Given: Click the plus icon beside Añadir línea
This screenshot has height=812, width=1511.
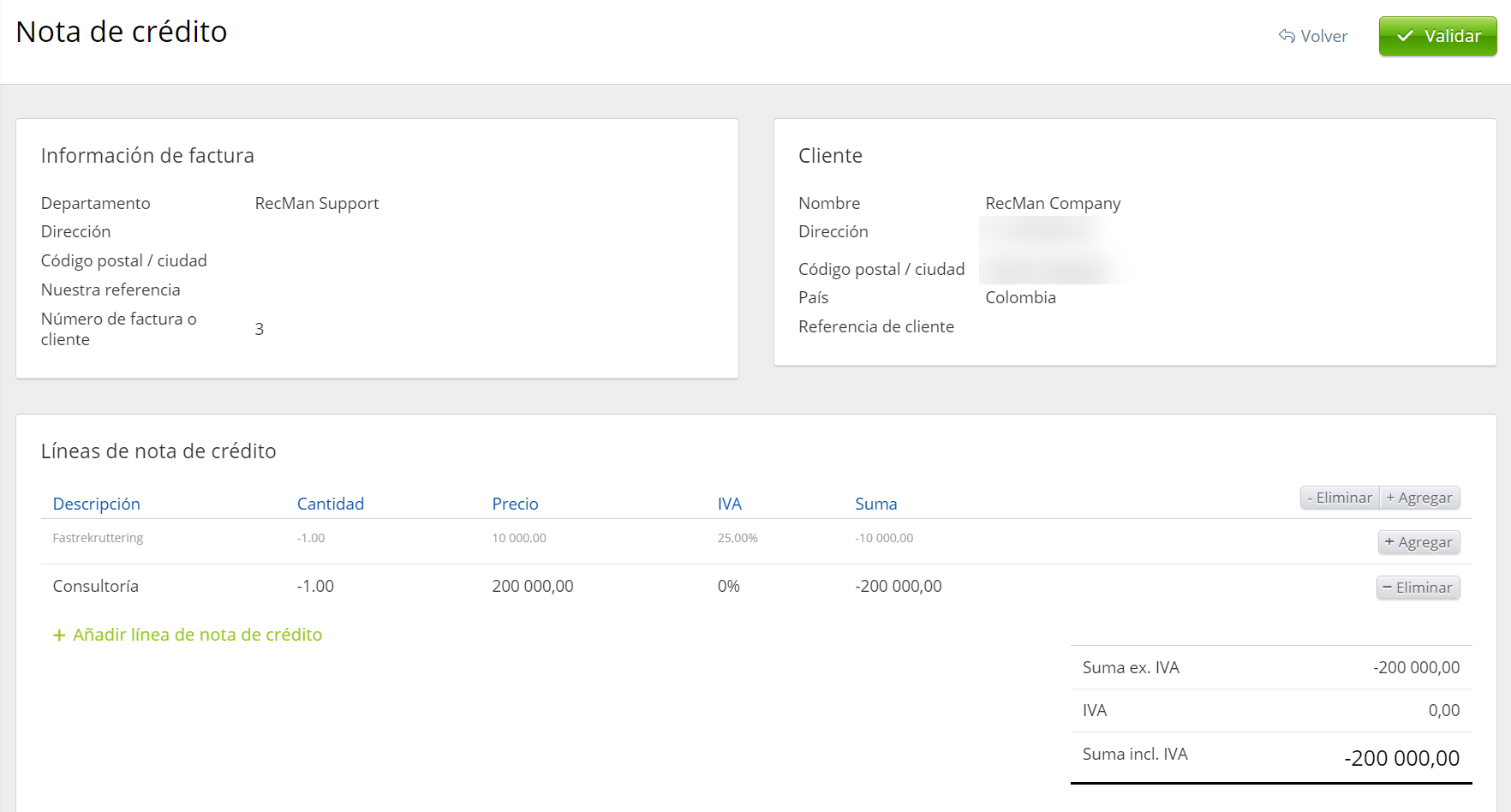Looking at the screenshot, I should [59, 636].
